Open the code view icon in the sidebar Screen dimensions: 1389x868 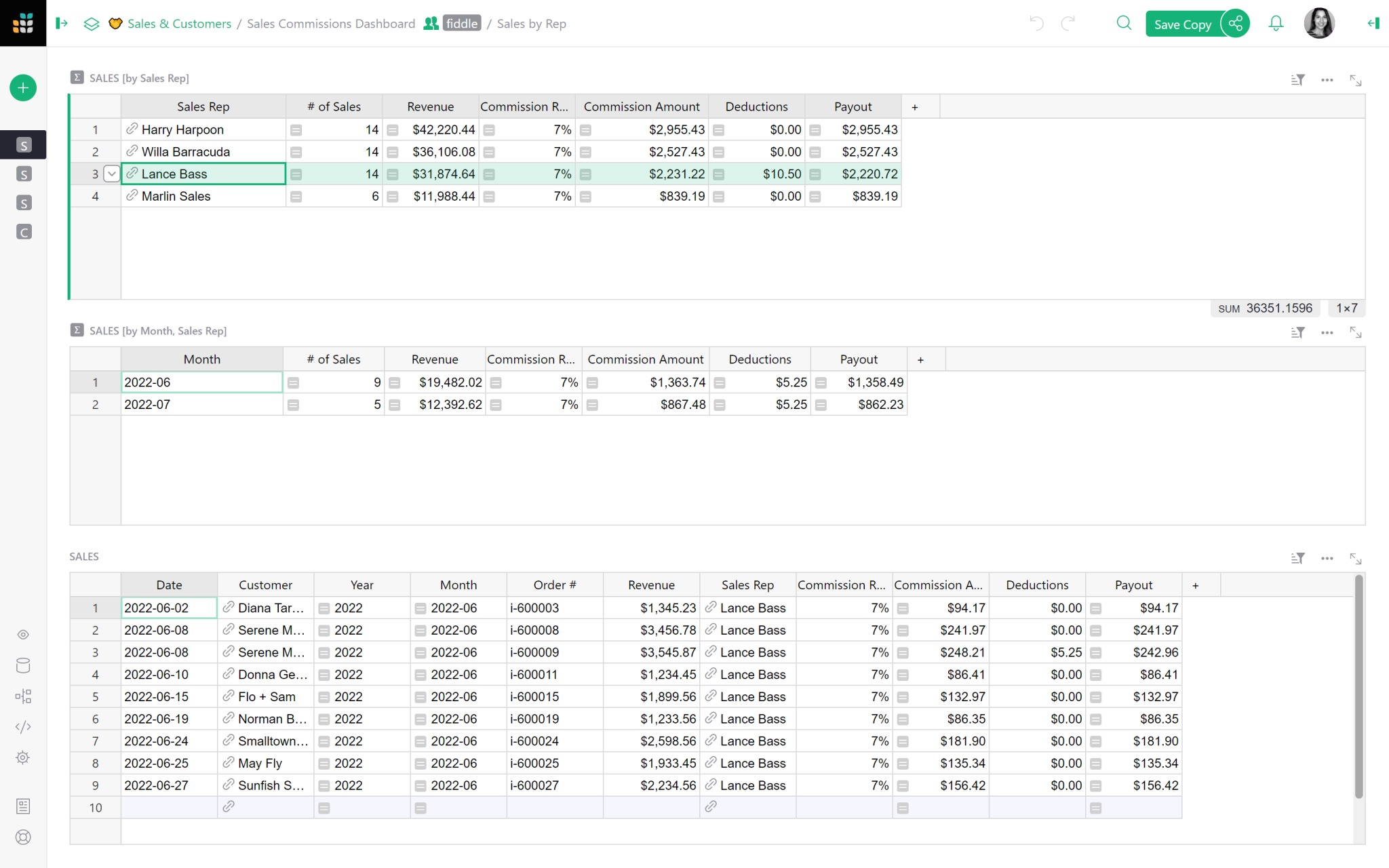23,726
